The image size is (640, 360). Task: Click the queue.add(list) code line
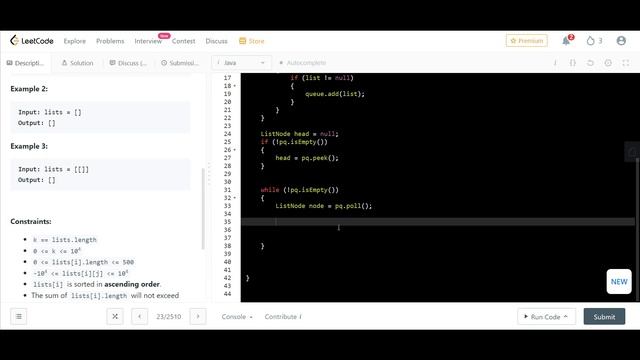(335, 94)
